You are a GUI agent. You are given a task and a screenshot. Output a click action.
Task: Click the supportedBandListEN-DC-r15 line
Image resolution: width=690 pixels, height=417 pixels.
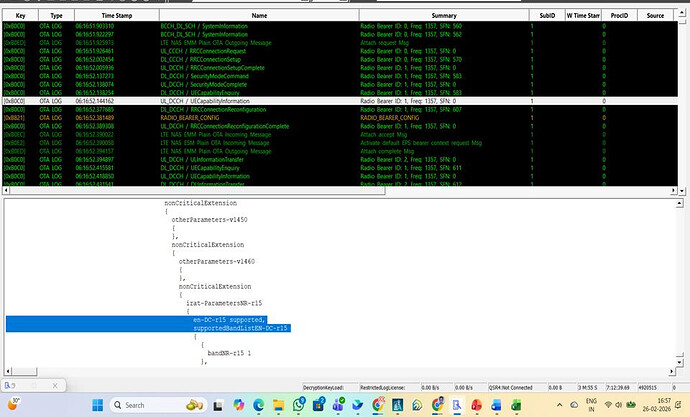click(x=240, y=328)
